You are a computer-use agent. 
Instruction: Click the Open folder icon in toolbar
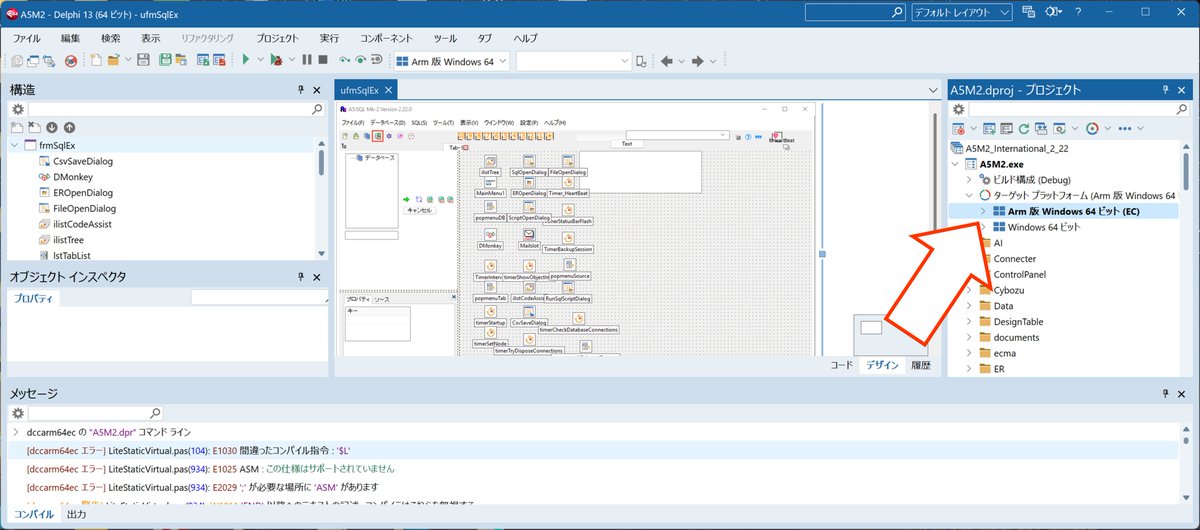(114, 61)
